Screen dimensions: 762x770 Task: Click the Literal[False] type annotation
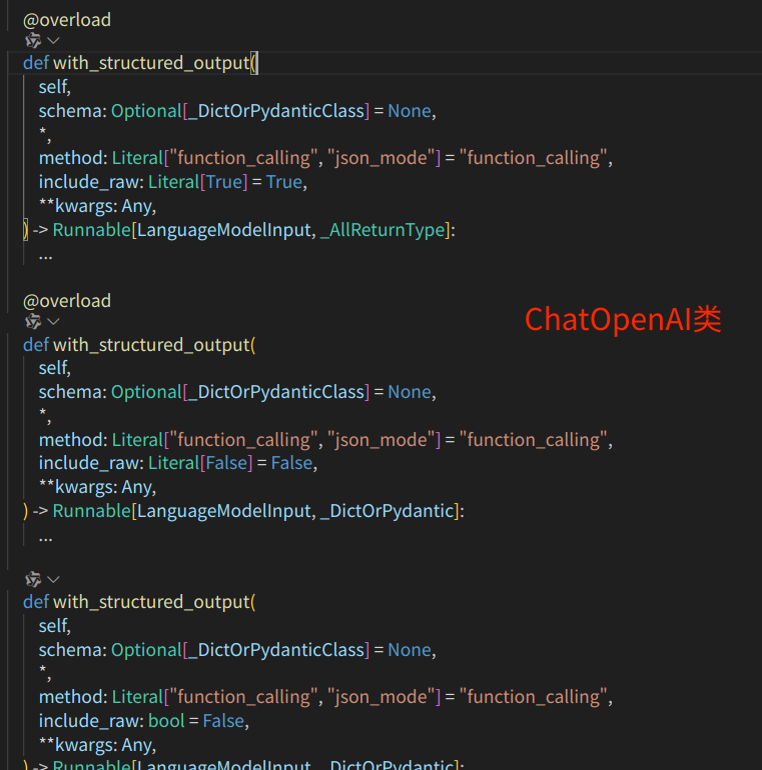(x=200, y=463)
